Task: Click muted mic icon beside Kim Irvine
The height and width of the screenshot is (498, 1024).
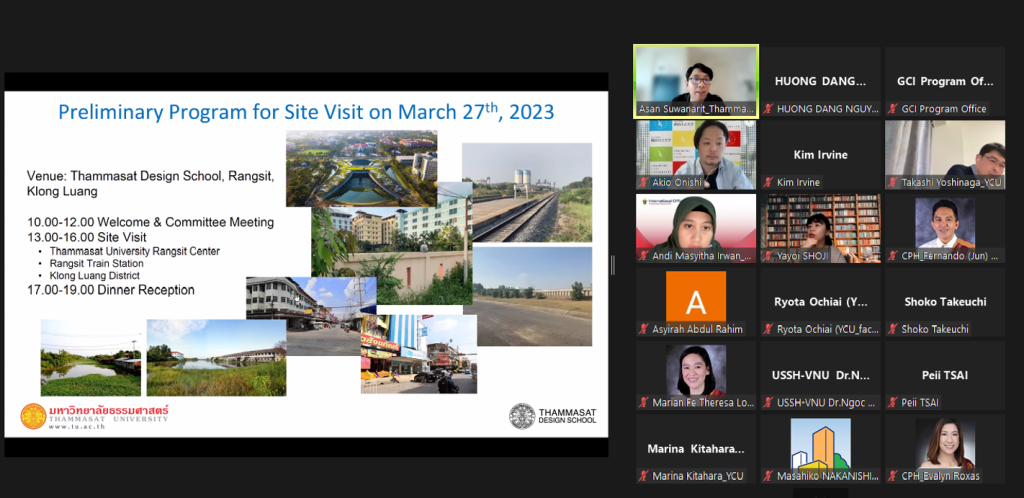Action: (768, 183)
